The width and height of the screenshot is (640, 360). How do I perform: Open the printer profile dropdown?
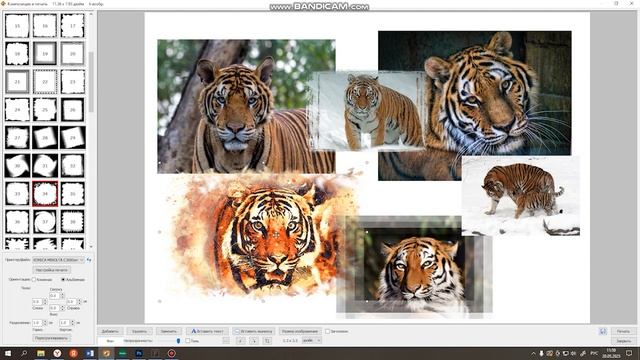[x=58, y=260]
